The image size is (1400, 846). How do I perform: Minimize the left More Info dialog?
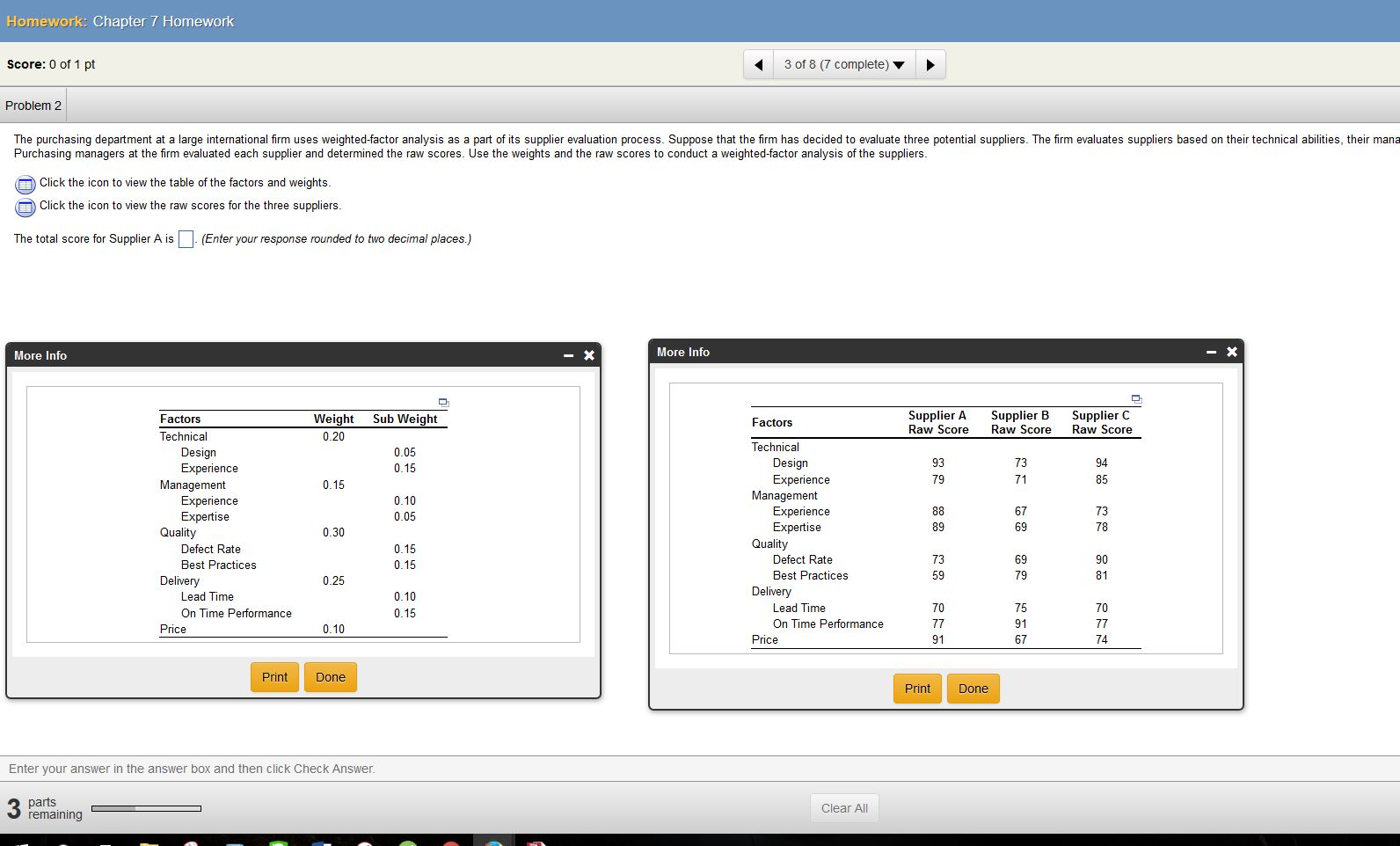(x=569, y=356)
